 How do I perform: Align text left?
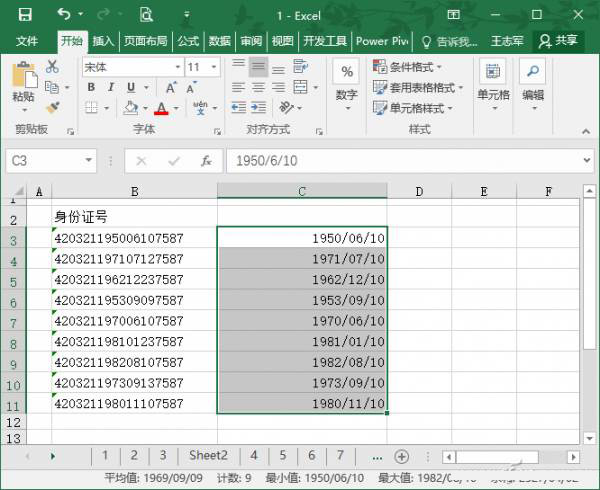tap(238, 88)
